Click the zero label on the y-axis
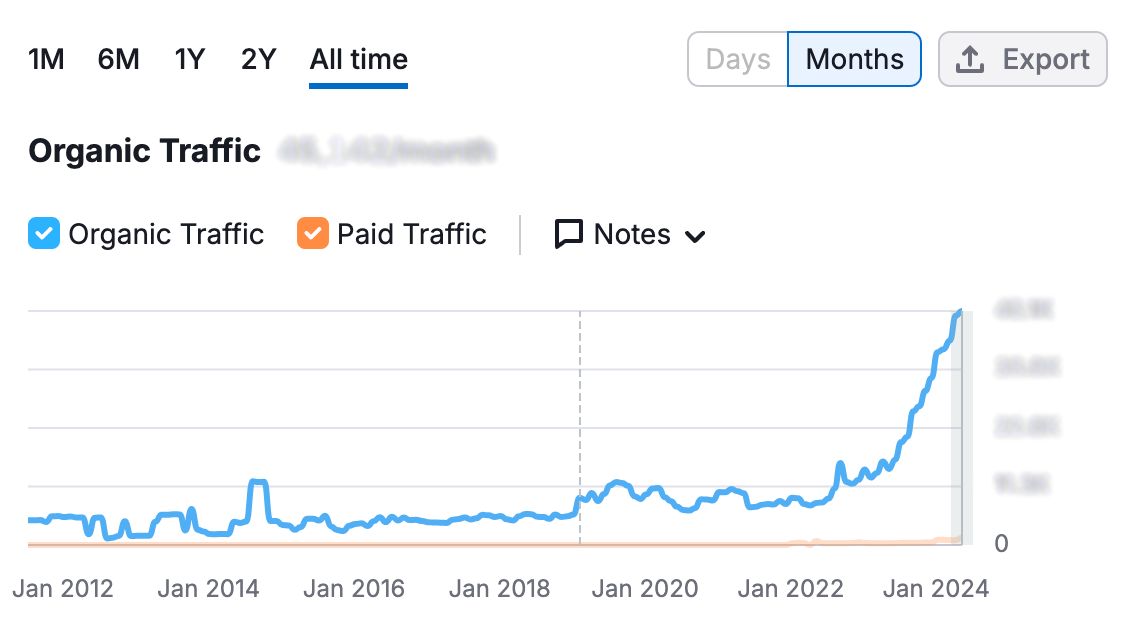Viewport: 1128px width, 636px height. (x=999, y=543)
